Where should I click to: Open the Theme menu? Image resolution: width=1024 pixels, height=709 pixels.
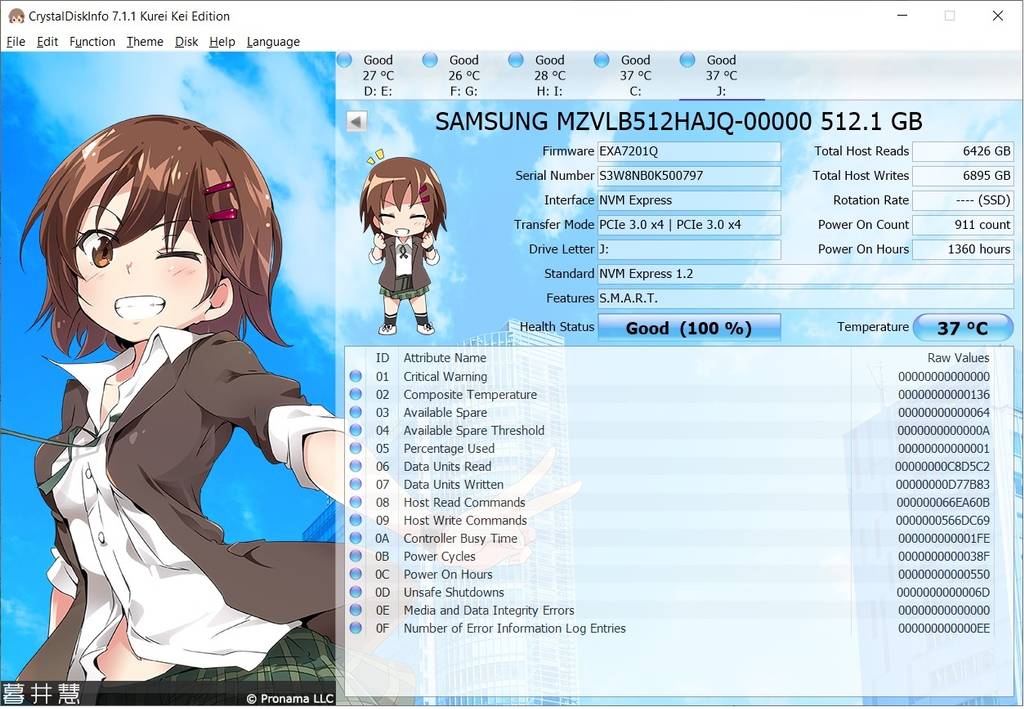(144, 42)
